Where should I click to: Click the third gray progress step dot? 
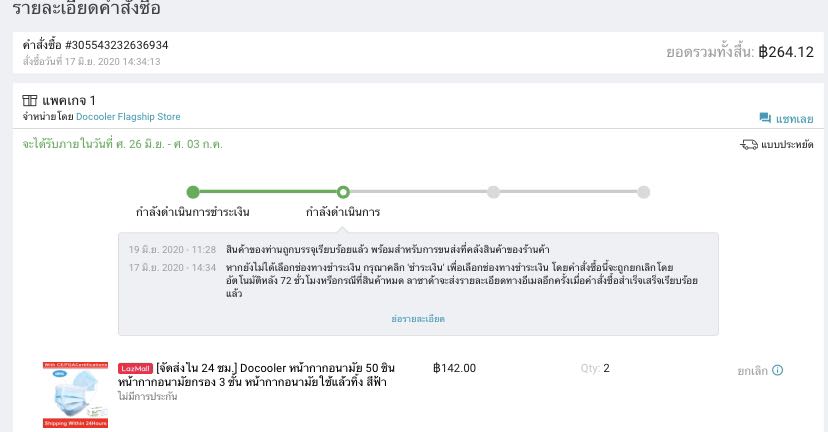click(x=494, y=192)
